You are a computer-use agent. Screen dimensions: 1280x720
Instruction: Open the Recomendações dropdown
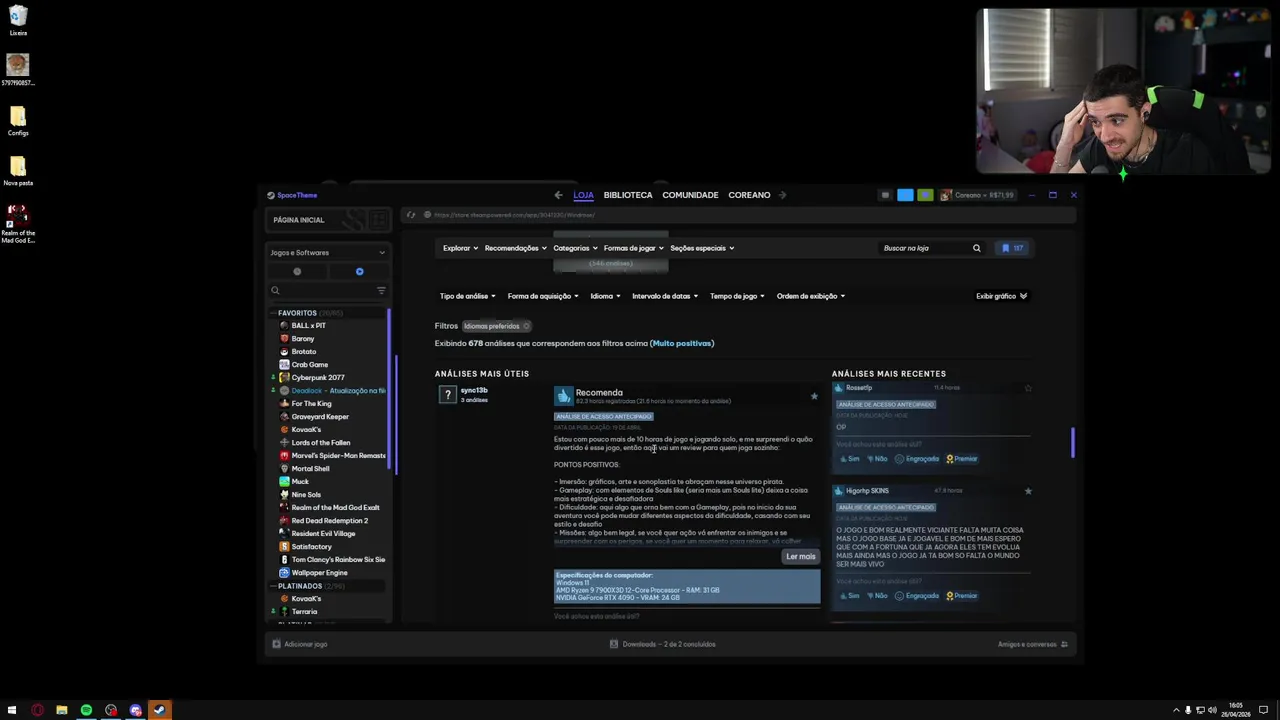click(516, 248)
